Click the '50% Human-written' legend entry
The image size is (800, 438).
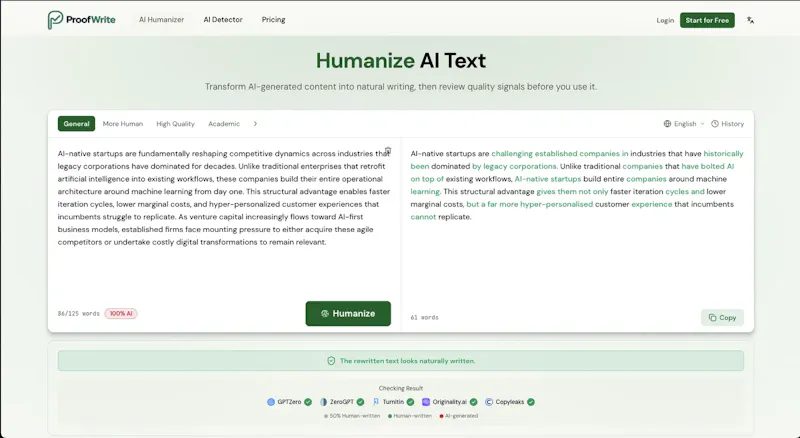tap(352, 416)
